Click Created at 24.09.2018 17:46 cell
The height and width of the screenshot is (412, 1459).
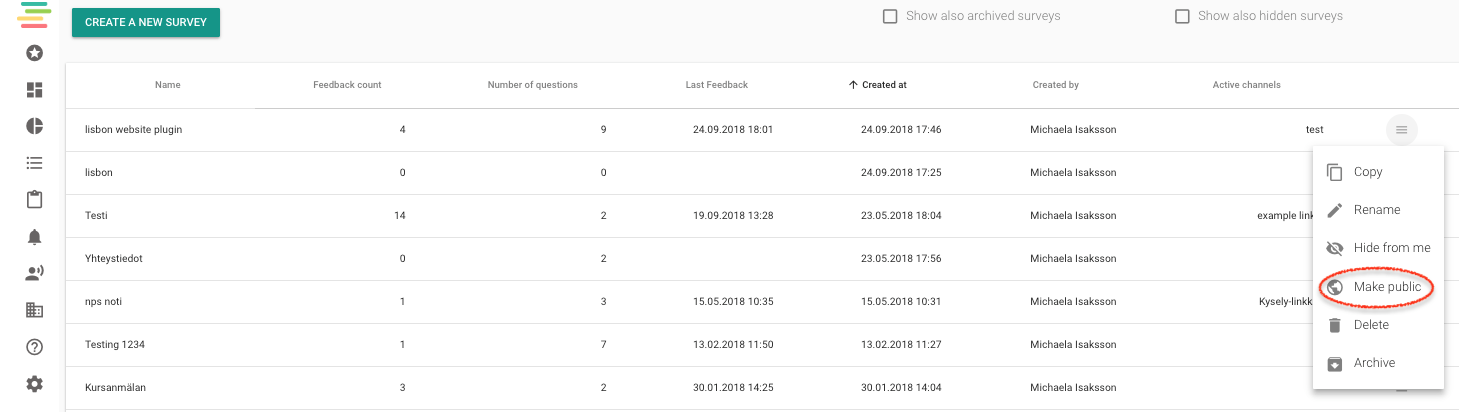click(x=901, y=130)
